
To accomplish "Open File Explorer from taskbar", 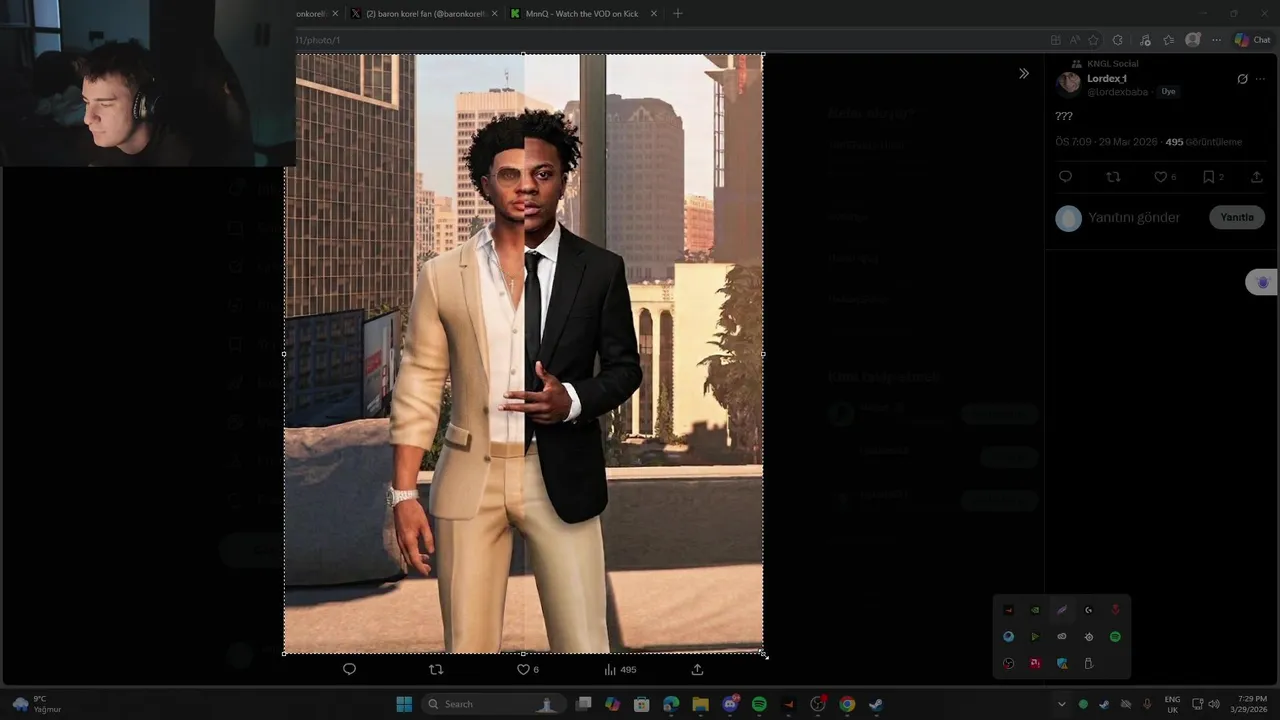I will coord(700,704).
